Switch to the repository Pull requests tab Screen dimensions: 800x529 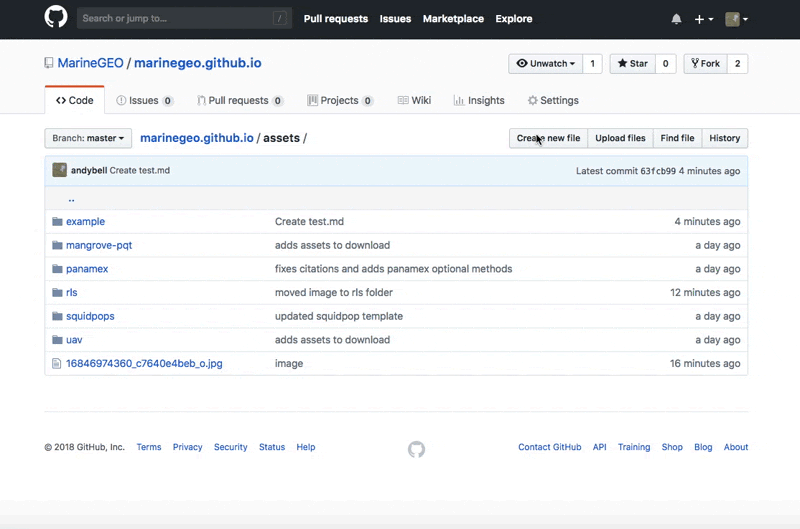[x=239, y=100]
